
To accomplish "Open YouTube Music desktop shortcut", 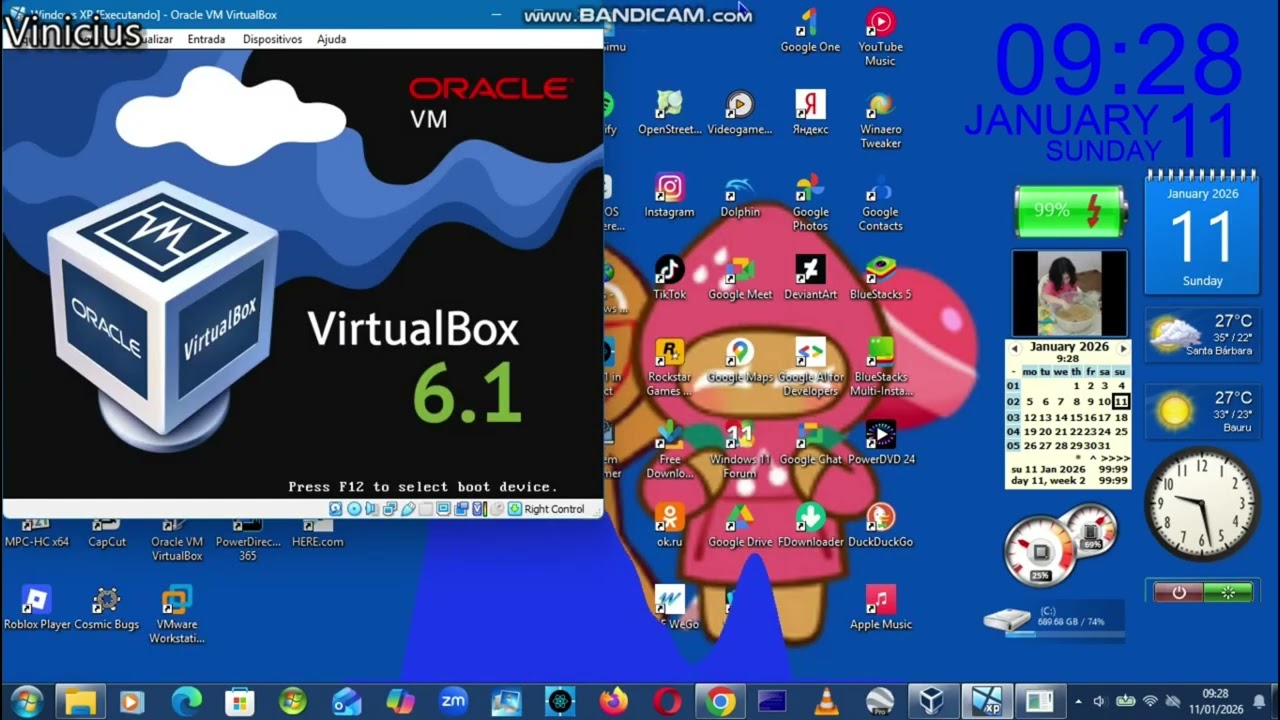I will [880, 38].
